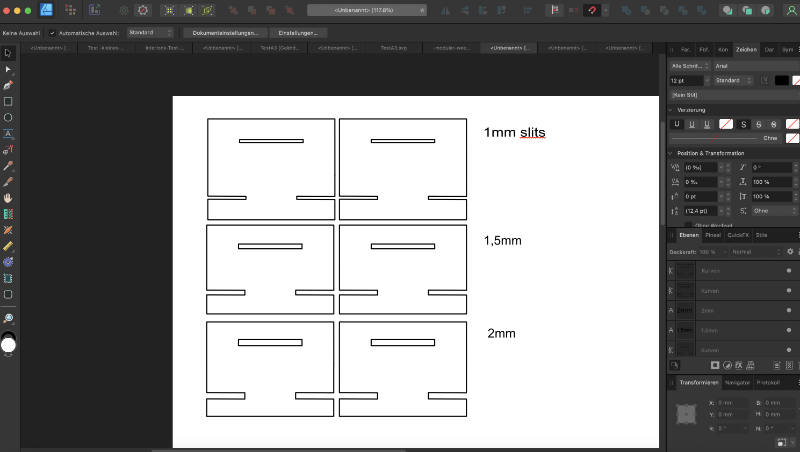Viewport: 800px width, 452px height.
Task: Select the Node tool
Action: point(8,68)
